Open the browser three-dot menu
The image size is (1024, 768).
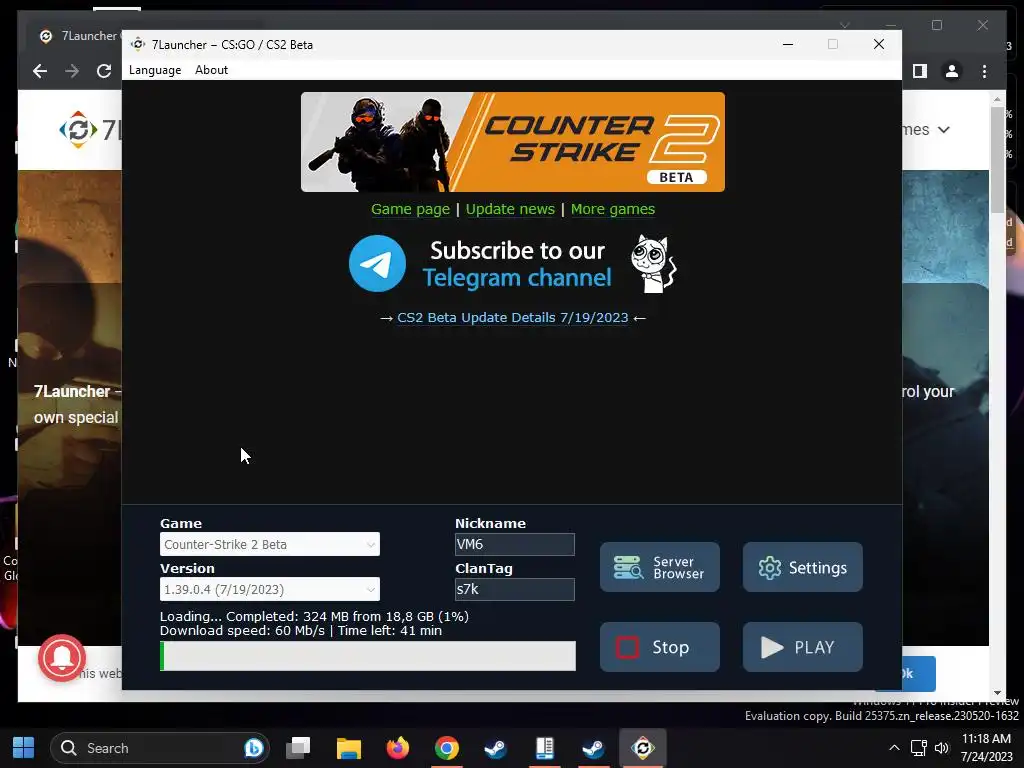point(984,71)
